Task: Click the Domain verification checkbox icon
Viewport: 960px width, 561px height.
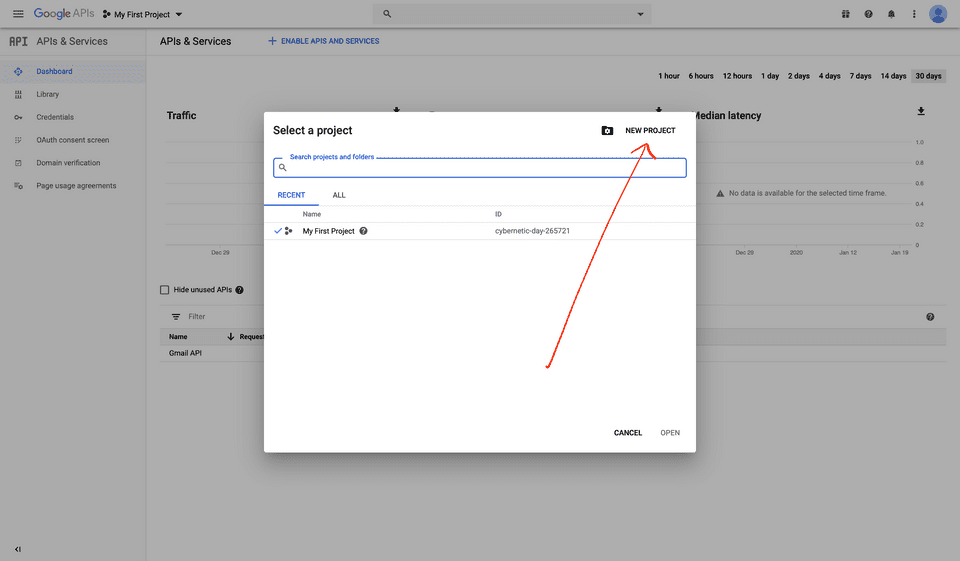Action: point(18,163)
